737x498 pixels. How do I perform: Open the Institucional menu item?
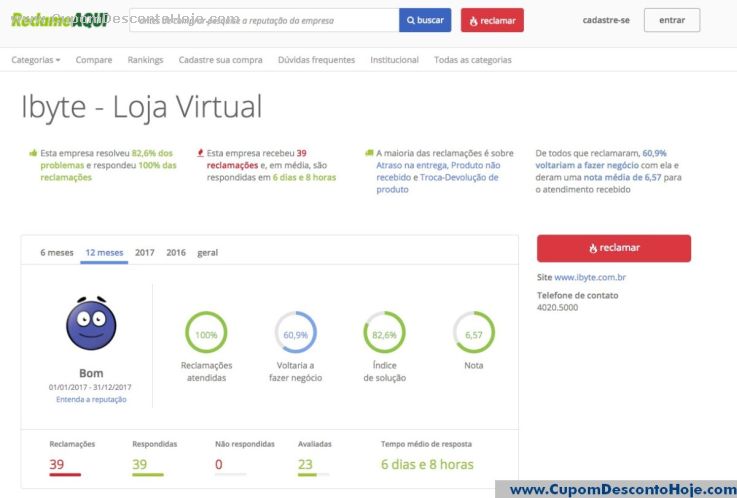coord(394,60)
